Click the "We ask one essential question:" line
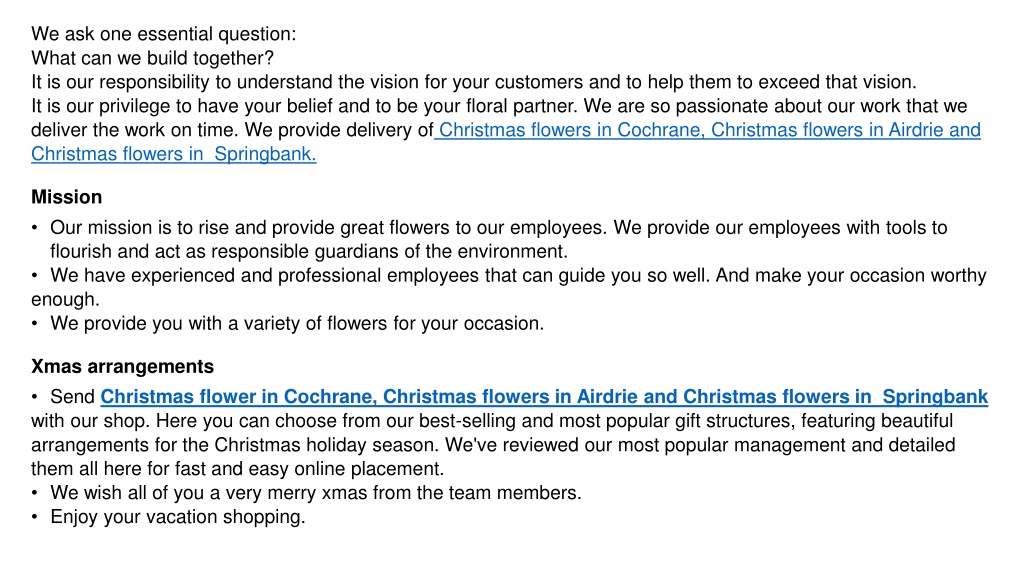This screenshot has width=1024, height=576. click(x=164, y=34)
